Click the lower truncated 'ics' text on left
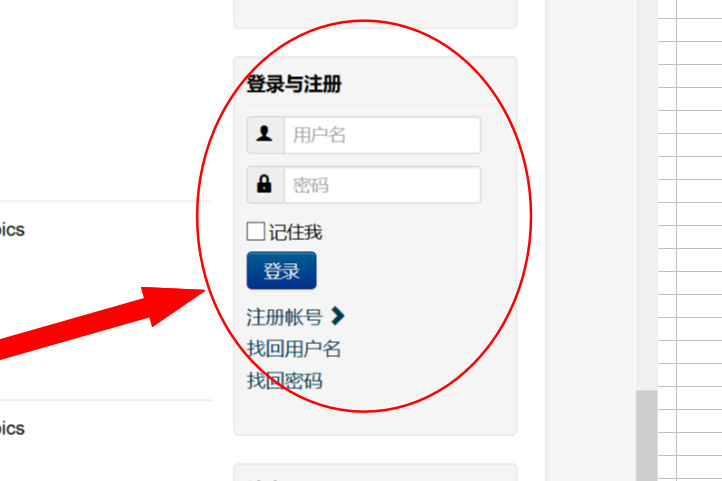 coord(12,429)
